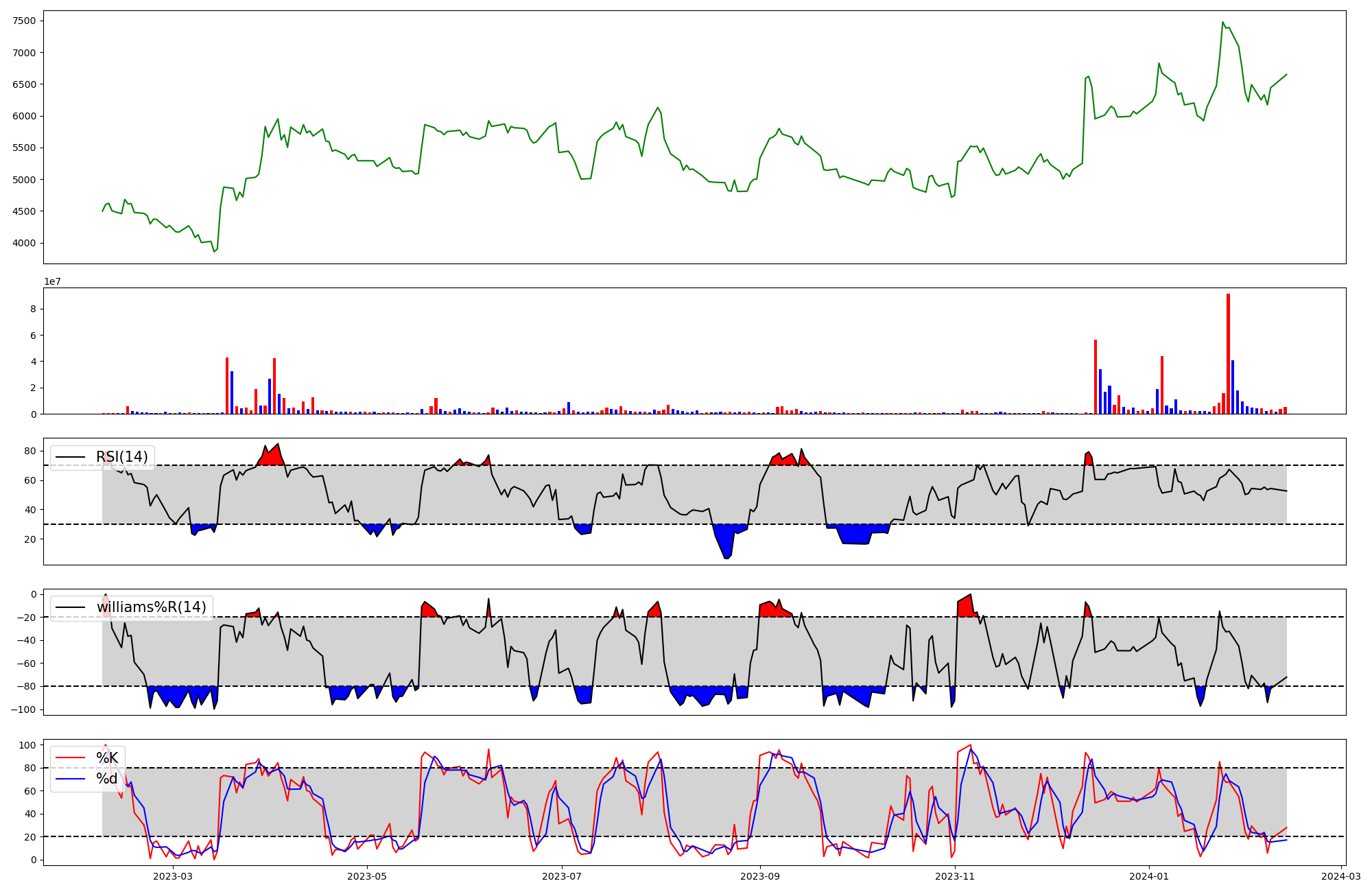1372x892 pixels.
Task: Click the 2023-07 x-axis date label
Action: (562, 876)
